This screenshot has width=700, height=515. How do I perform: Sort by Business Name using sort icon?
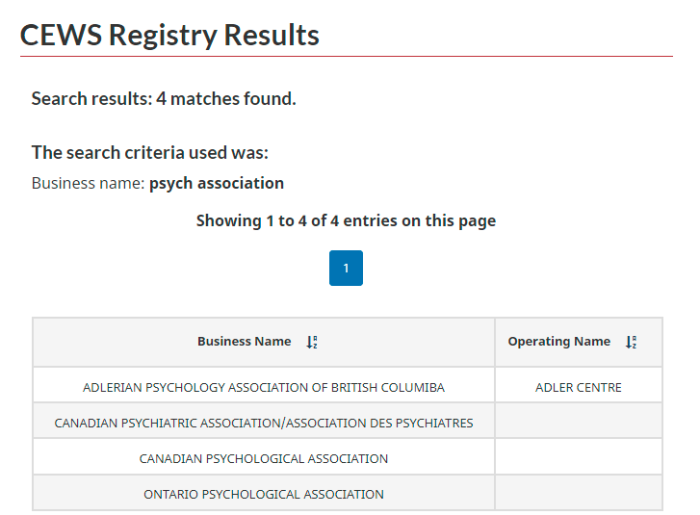312,342
